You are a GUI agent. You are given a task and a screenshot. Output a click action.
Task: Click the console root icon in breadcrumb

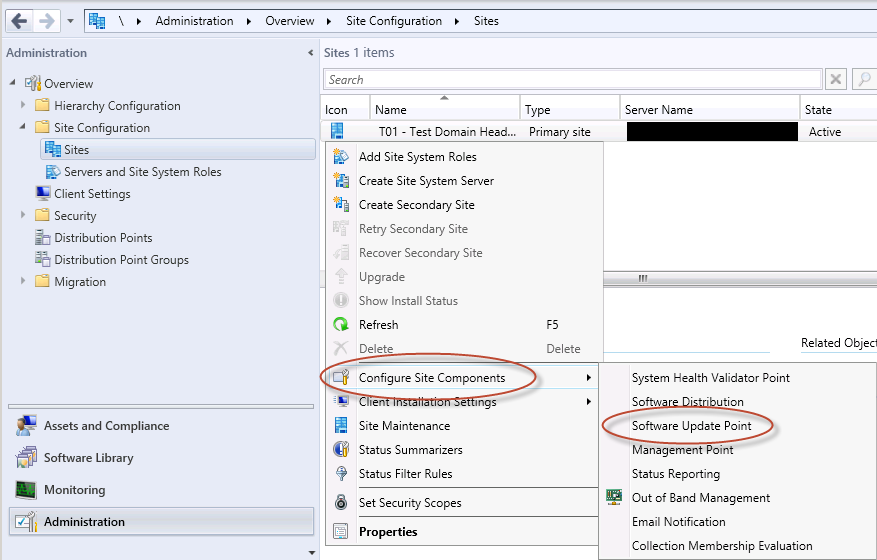pyautogui.click(x=97, y=21)
